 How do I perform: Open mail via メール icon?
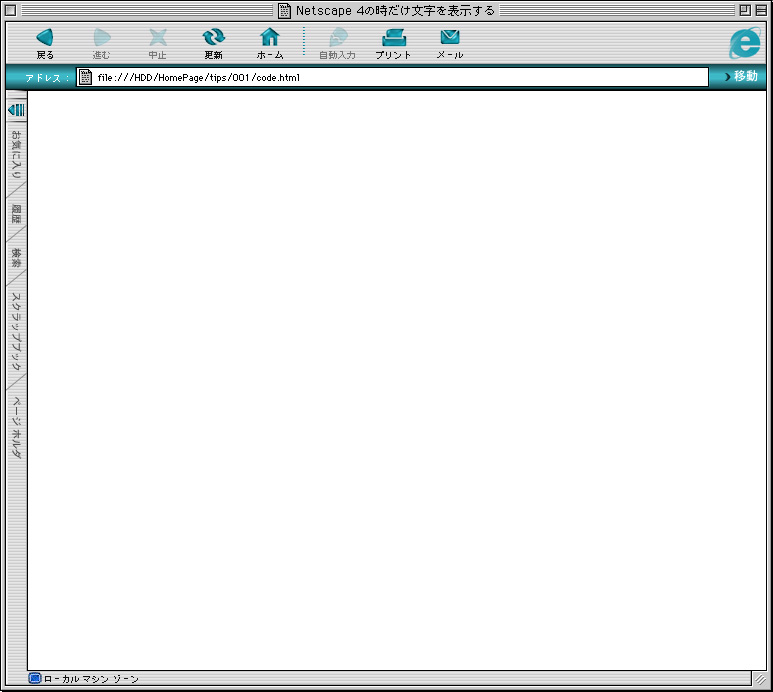pyautogui.click(x=450, y=37)
